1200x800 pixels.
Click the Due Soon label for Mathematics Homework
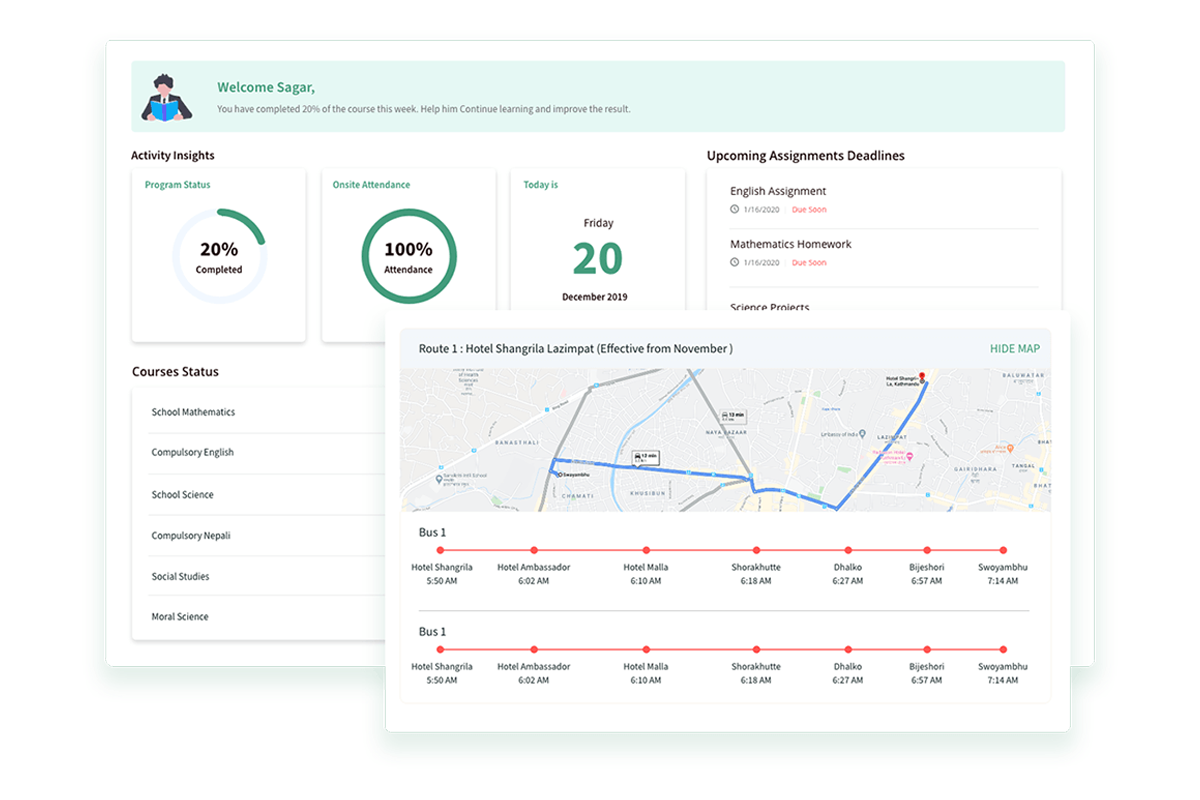(809, 263)
